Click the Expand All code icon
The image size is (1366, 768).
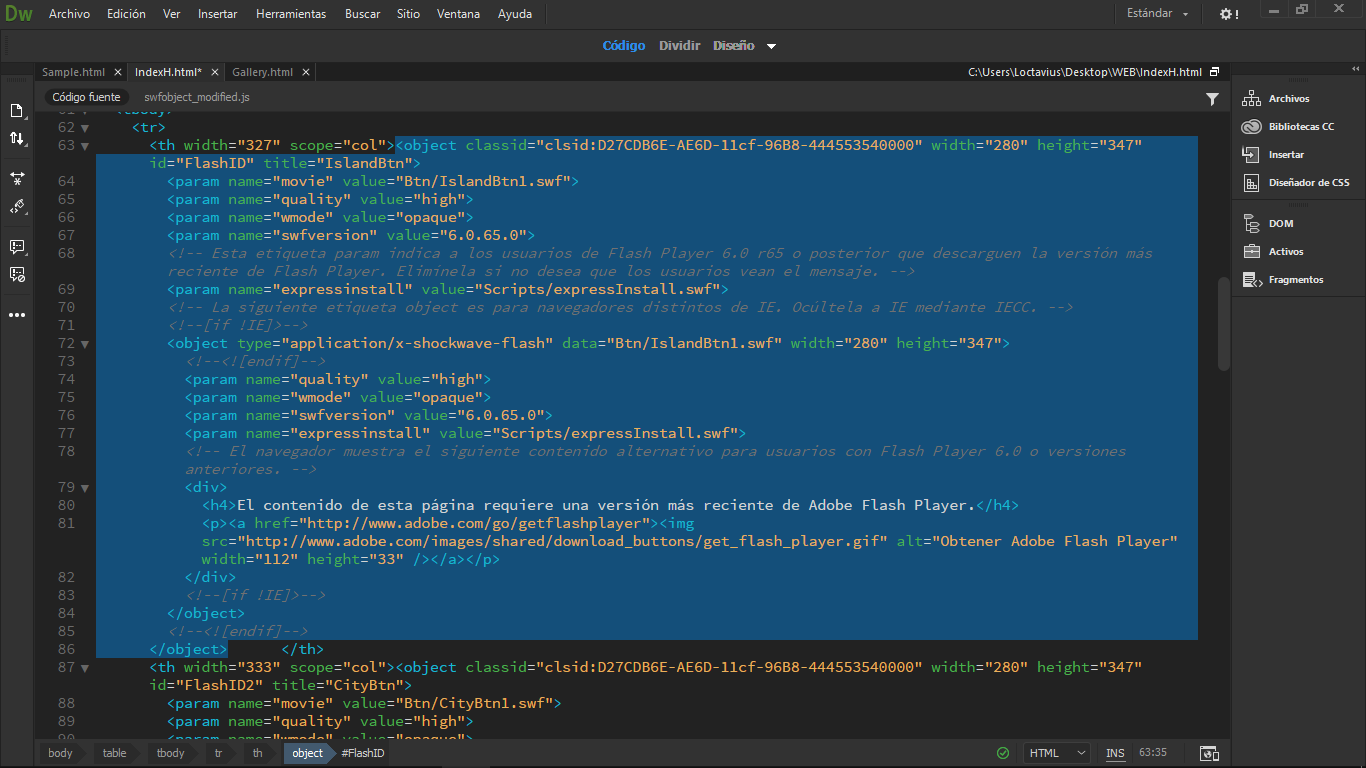point(17,178)
